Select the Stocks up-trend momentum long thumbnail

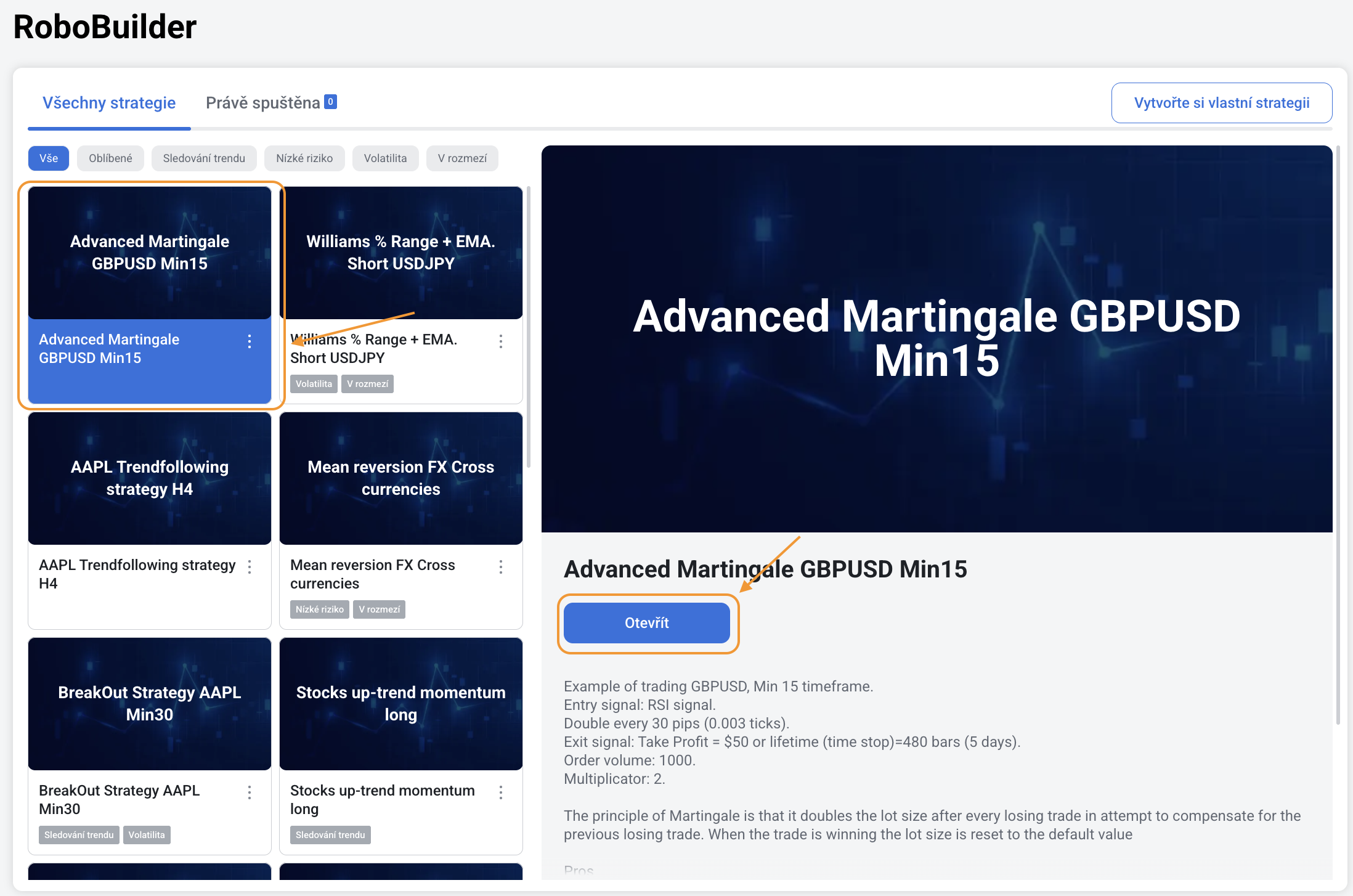tap(401, 704)
